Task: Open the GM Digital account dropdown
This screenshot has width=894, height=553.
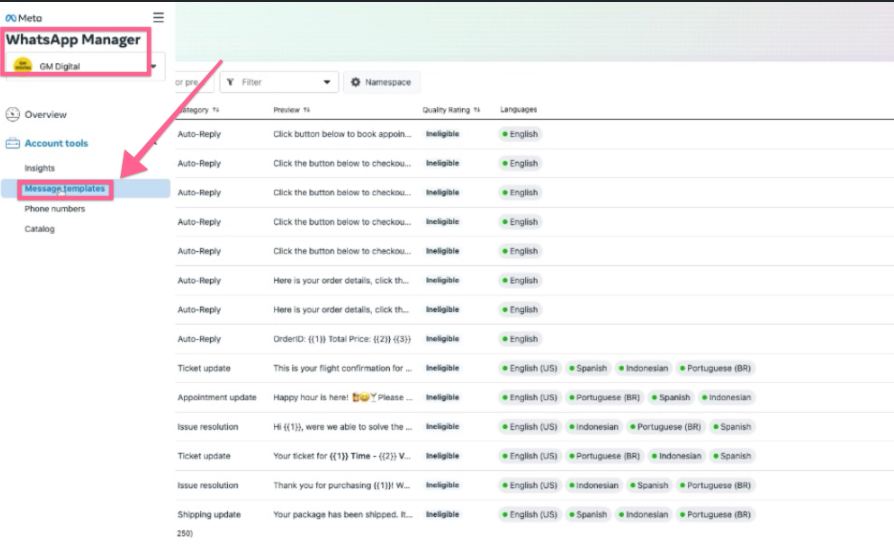Action: tap(154, 68)
